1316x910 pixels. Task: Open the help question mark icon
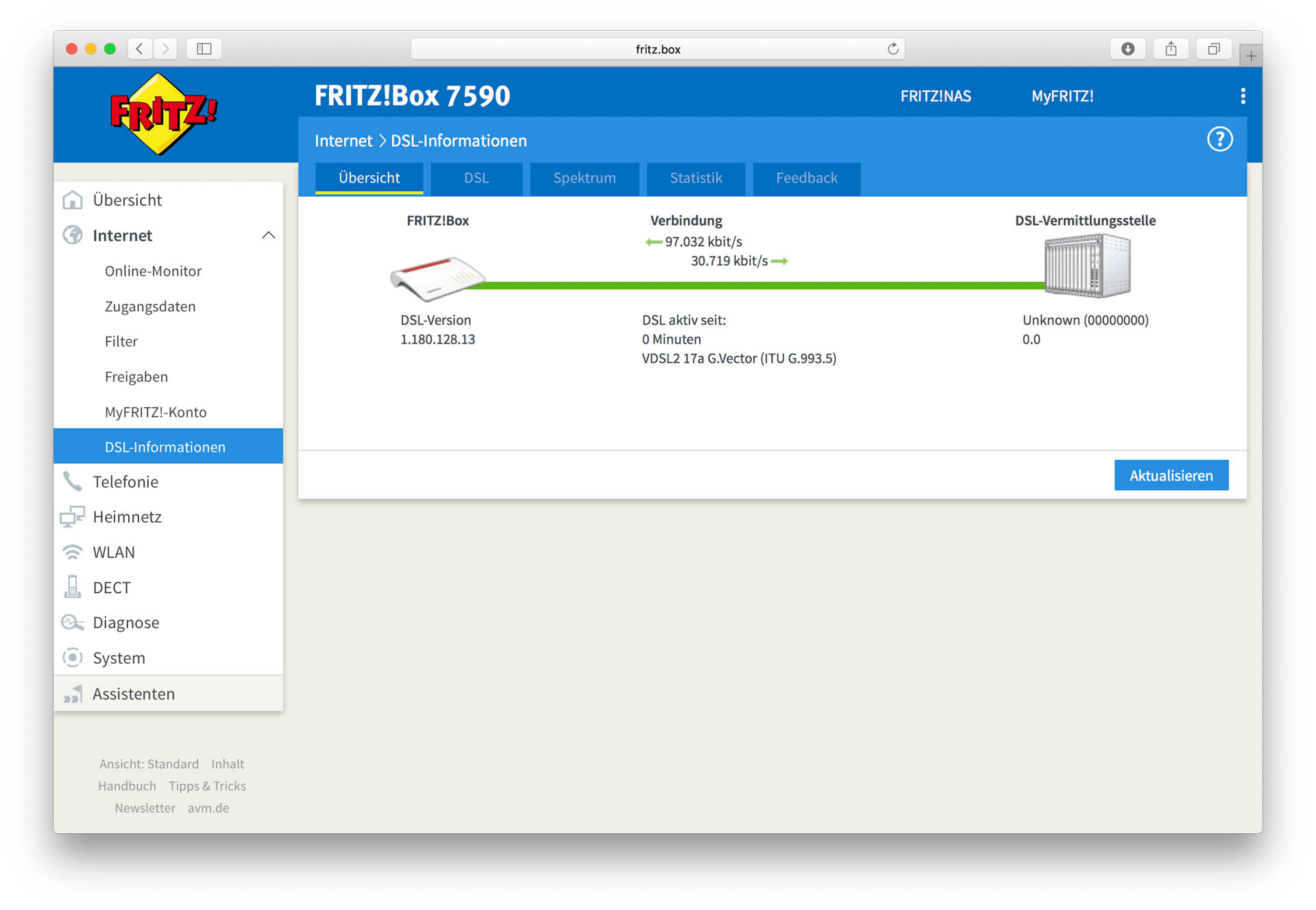[1219, 139]
